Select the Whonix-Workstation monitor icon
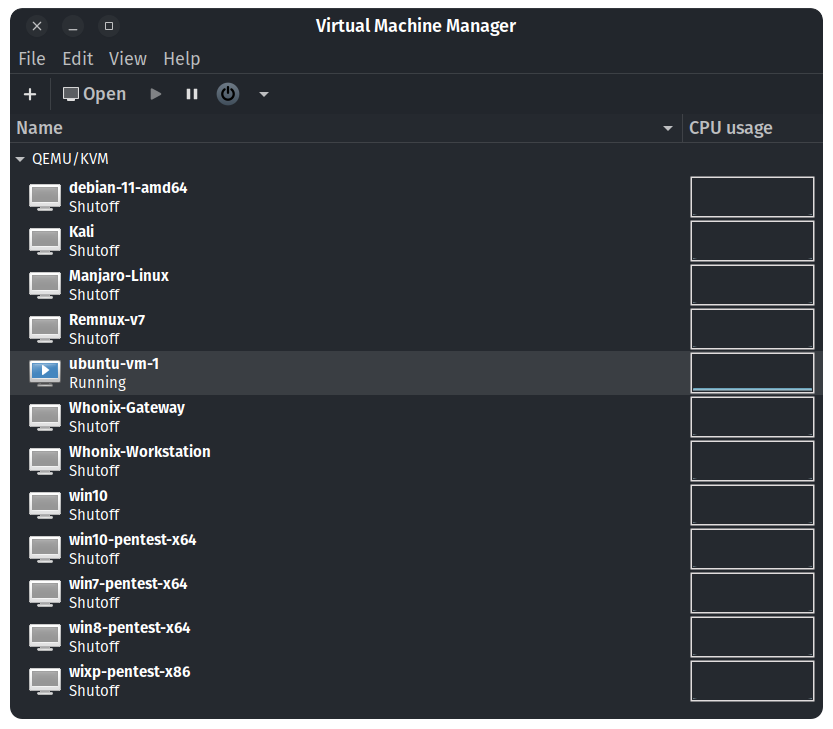Image resolution: width=833 pixels, height=729 pixels. [45, 461]
